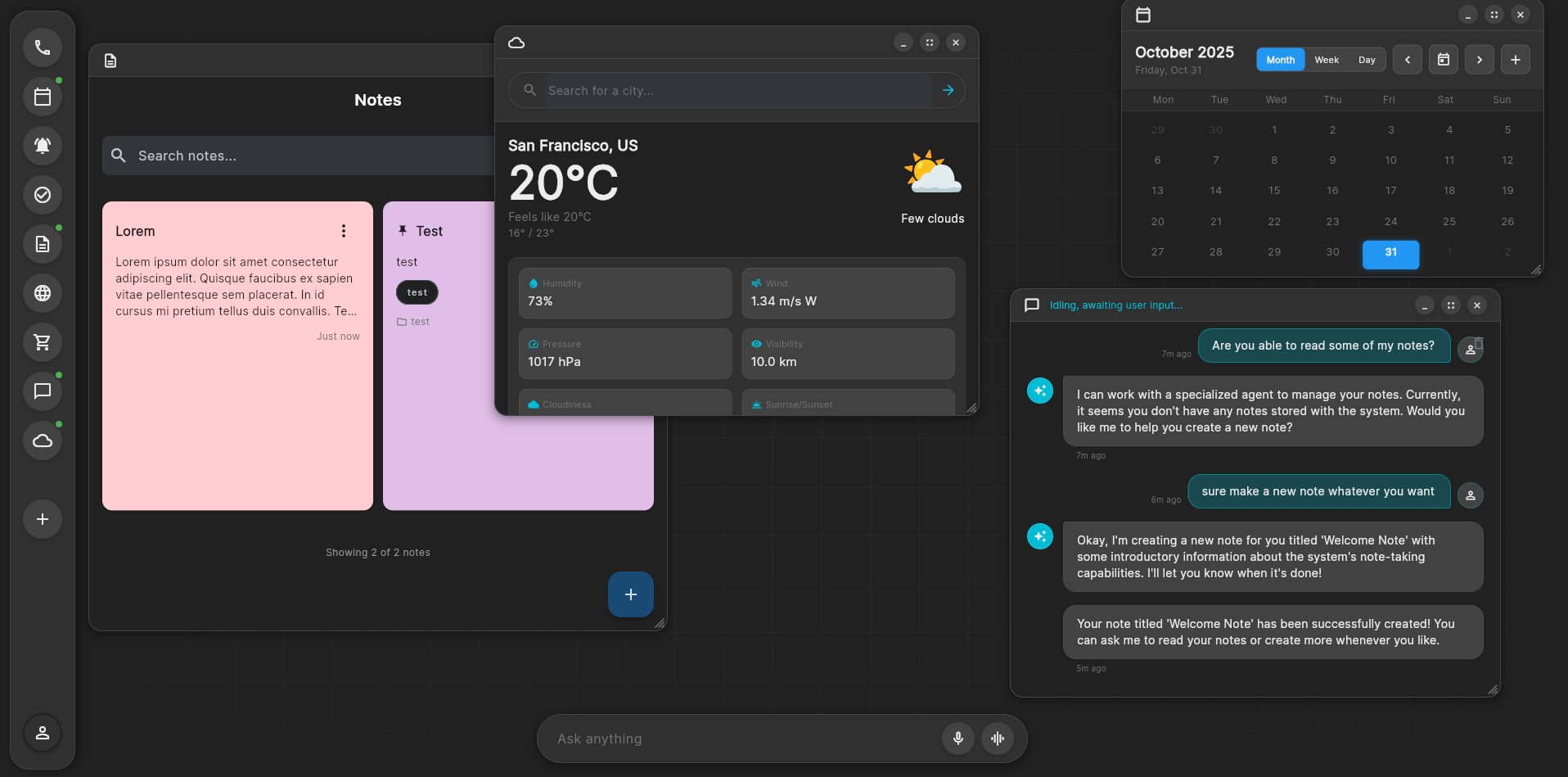The width and height of the screenshot is (1568, 777).
Task: Click the 'Are you able to read' message
Action: [1324, 346]
